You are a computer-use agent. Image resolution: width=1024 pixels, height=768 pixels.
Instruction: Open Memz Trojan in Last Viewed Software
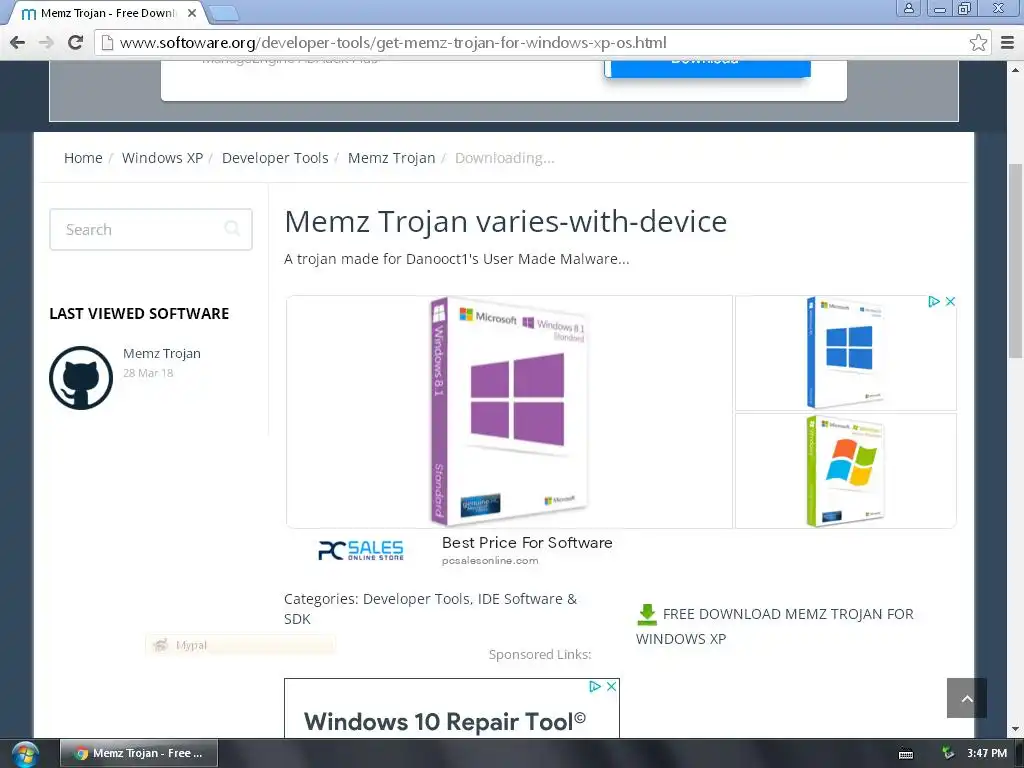[x=162, y=353]
